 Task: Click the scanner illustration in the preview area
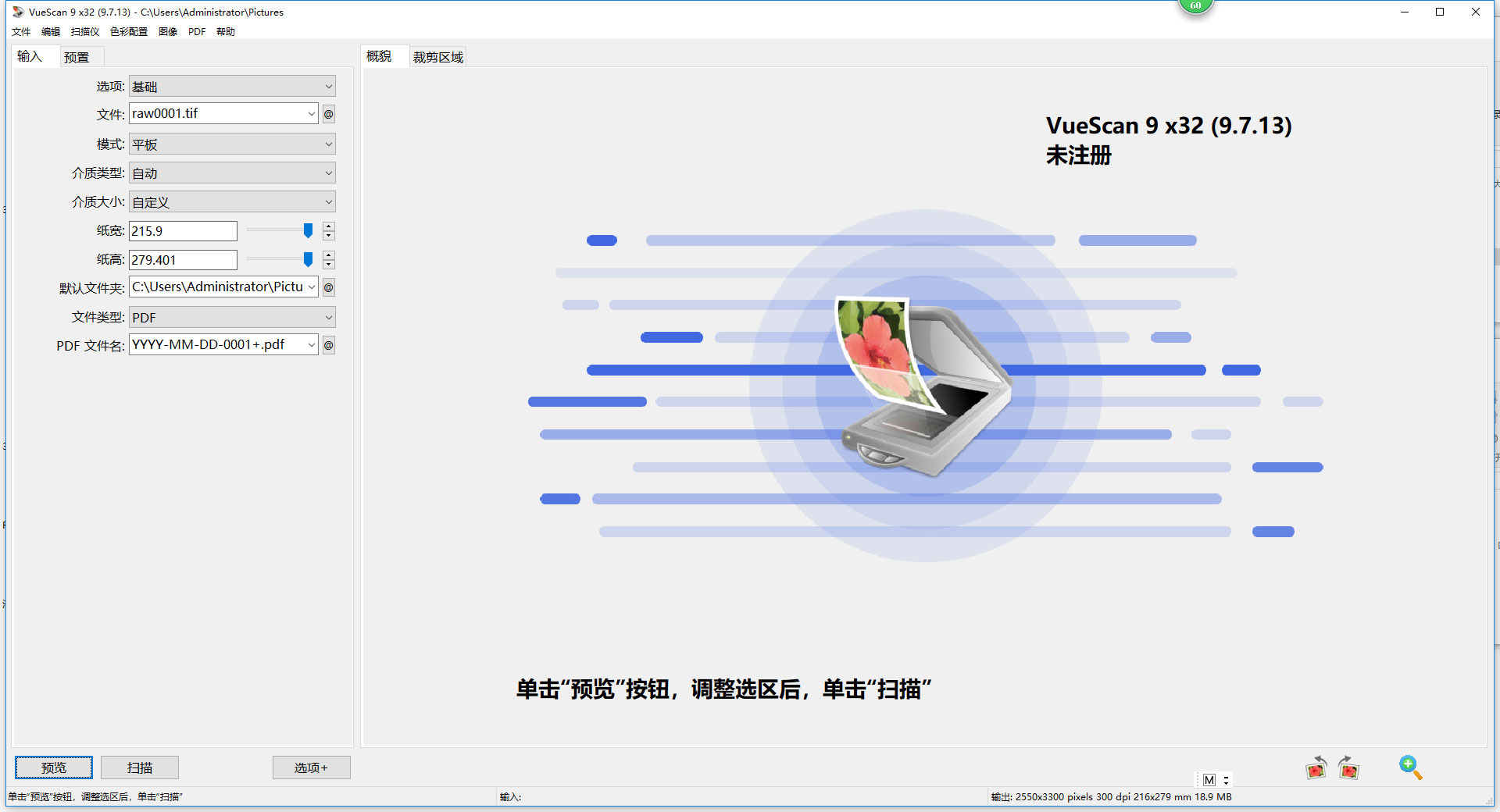(x=924, y=386)
